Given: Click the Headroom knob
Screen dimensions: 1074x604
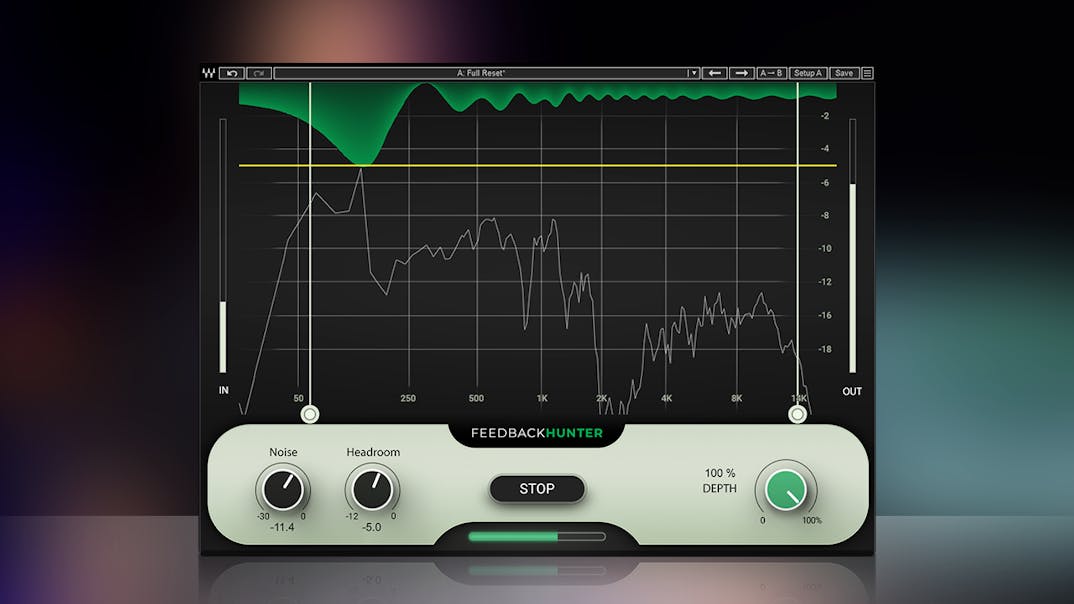Looking at the screenshot, I should tap(372, 489).
